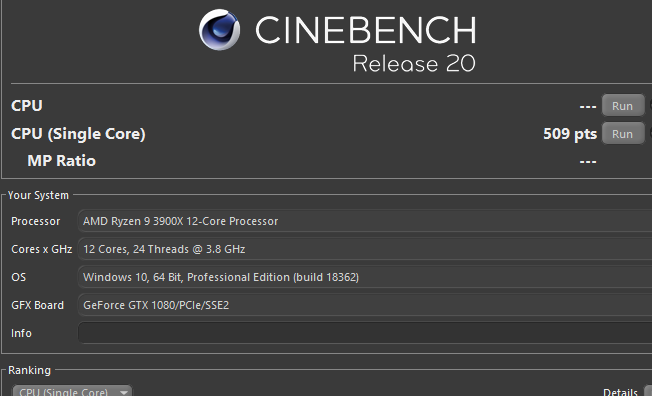Toggle the Details checkbox in Ranking

(x=648, y=391)
